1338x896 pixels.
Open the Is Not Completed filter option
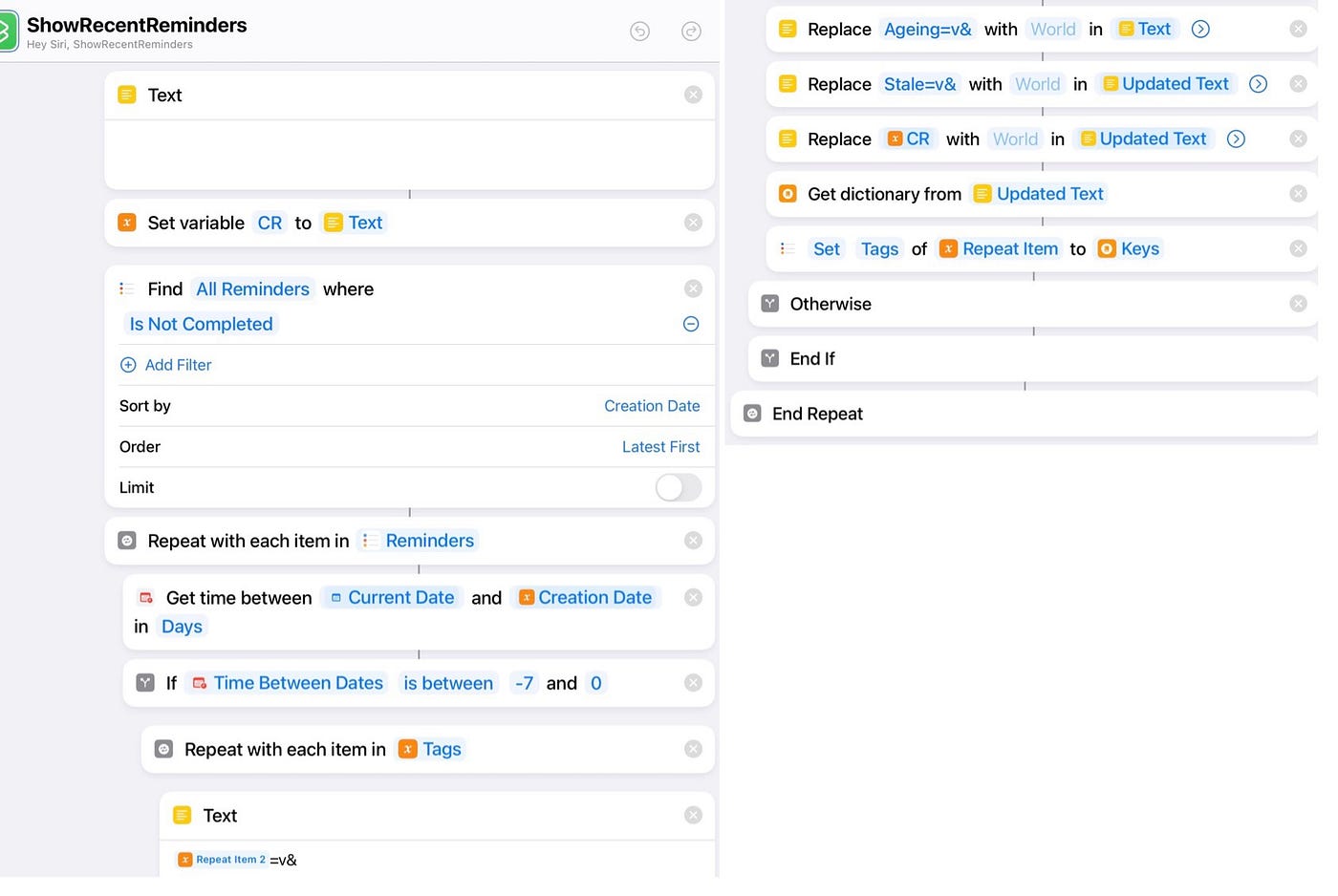(201, 324)
